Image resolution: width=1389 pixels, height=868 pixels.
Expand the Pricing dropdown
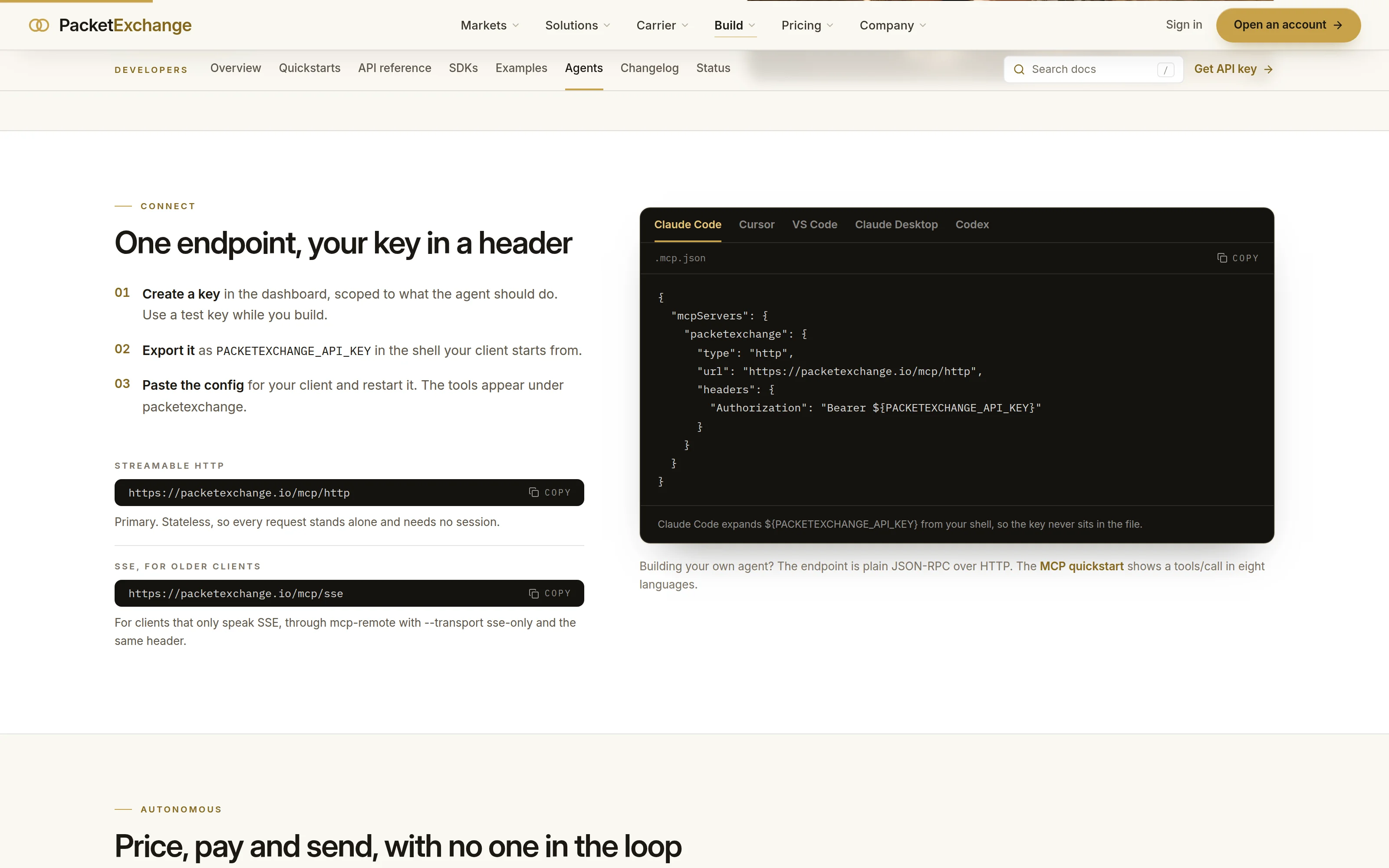point(807,25)
